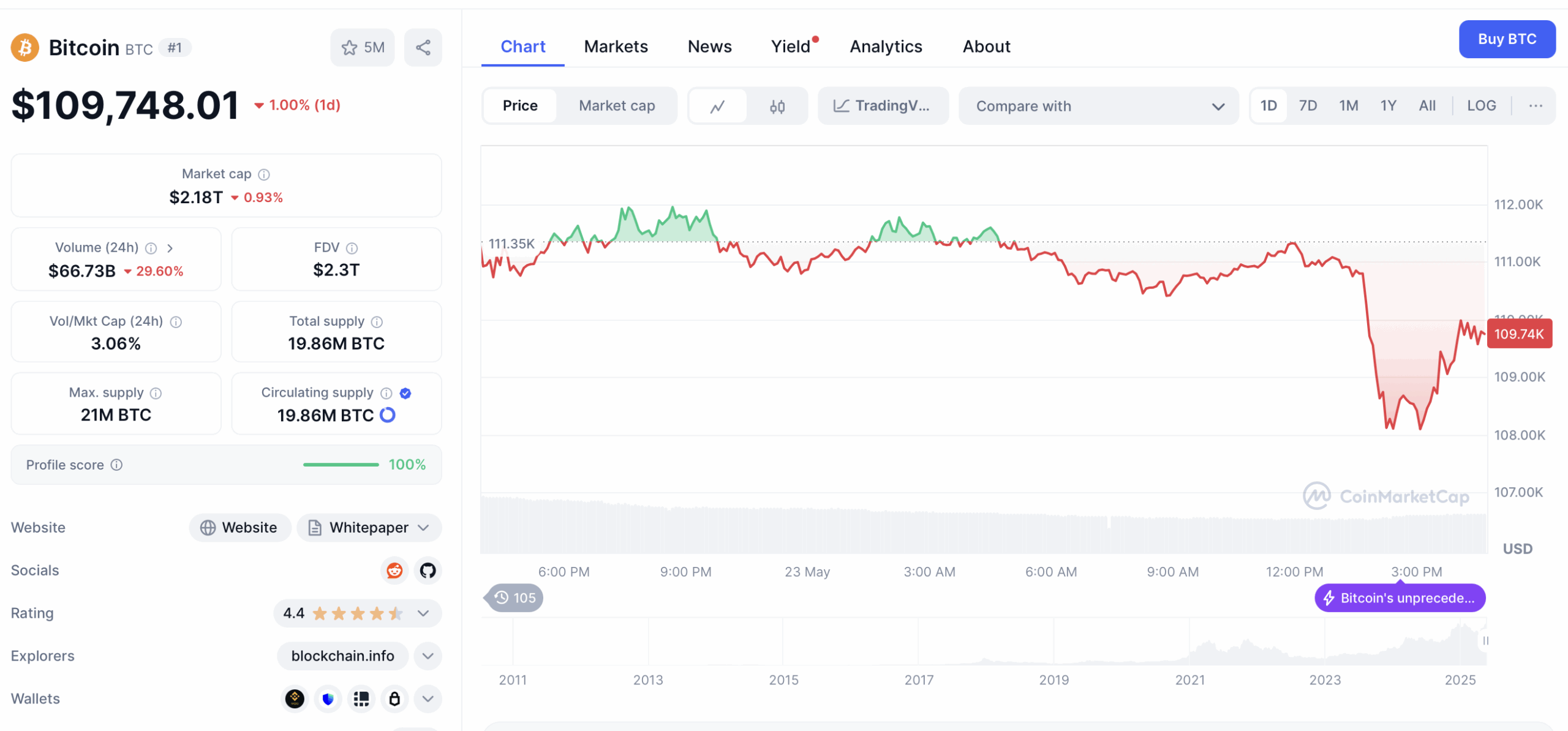Open more chart options ellipsis
This screenshot has width=1568, height=731.
click(x=1536, y=106)
